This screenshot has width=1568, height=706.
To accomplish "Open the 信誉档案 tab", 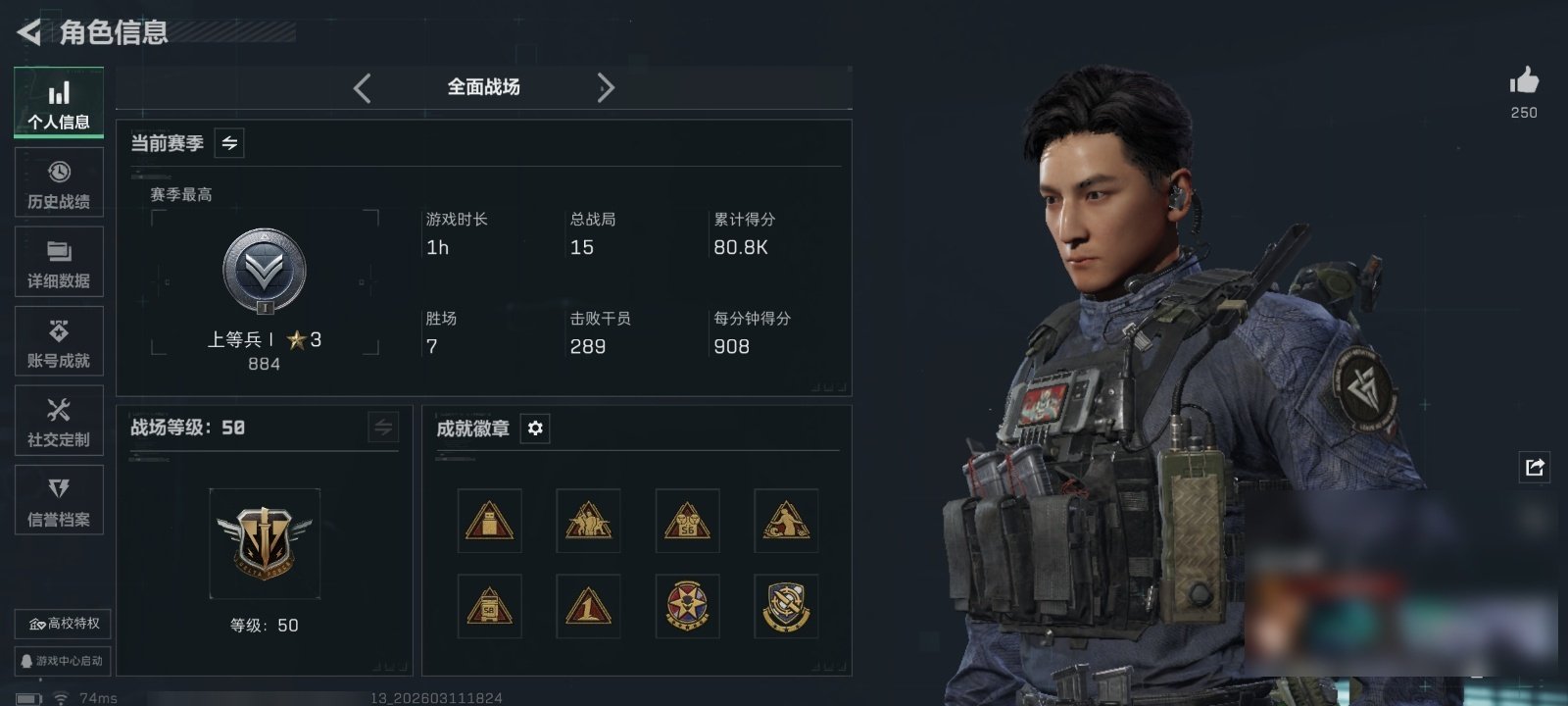I will (59, 500).
